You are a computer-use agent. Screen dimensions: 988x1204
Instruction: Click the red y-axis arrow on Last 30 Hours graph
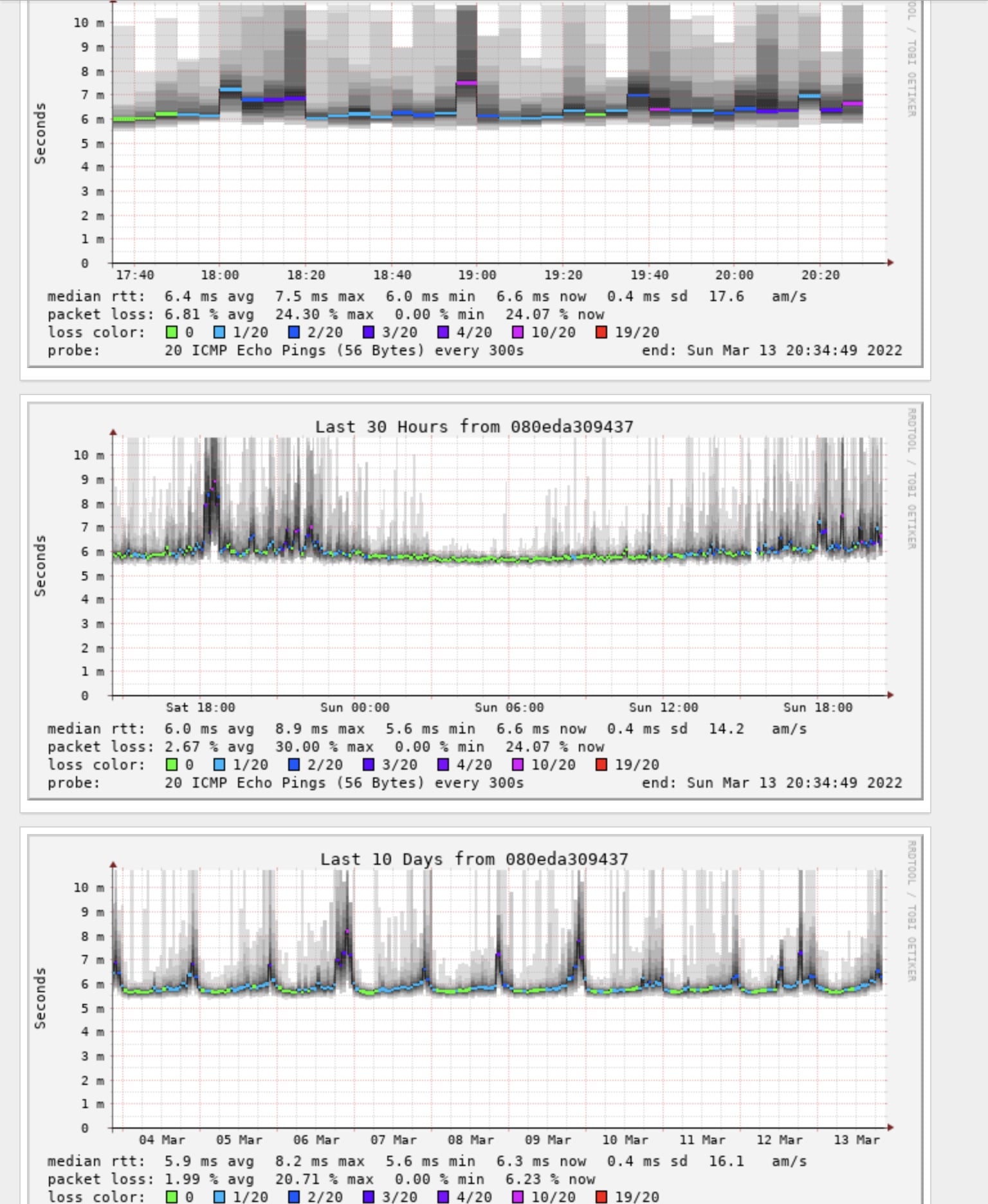(113, 432)
